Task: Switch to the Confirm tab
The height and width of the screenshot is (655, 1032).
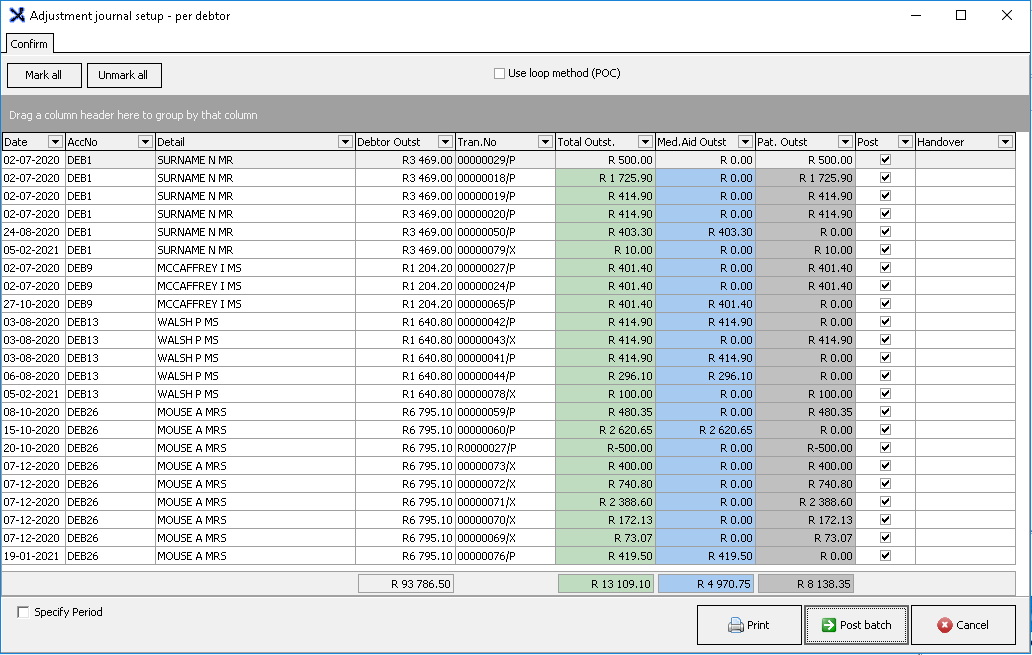Action: (29, 44)
